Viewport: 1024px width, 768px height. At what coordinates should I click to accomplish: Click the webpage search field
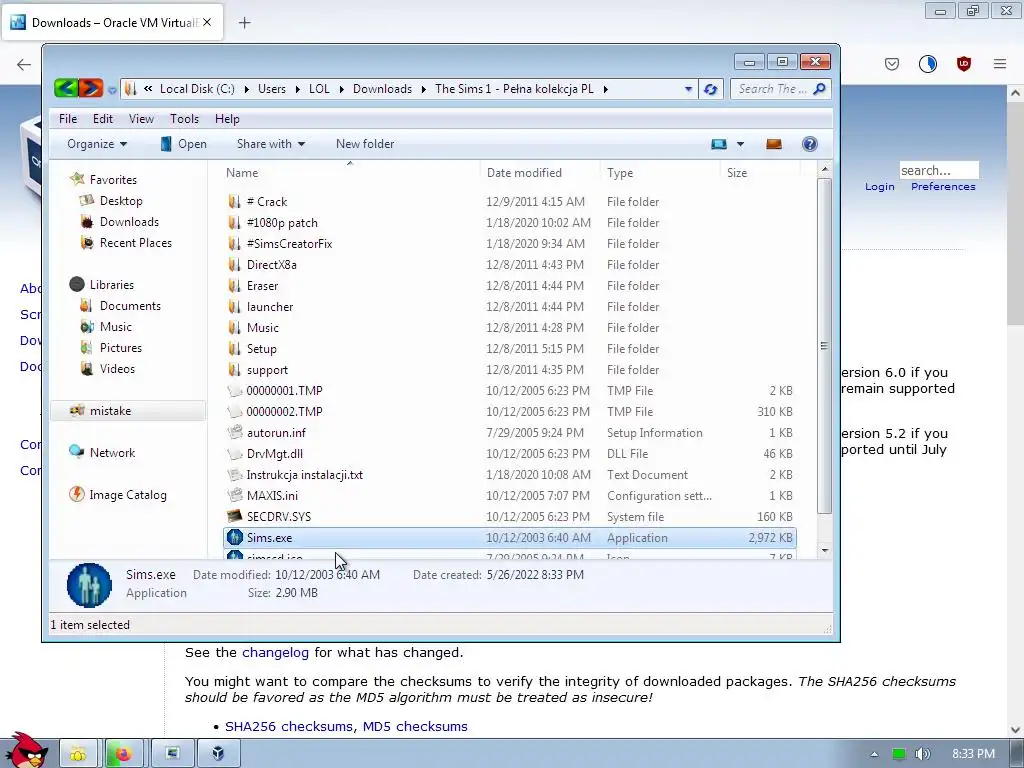coord(938,170)
